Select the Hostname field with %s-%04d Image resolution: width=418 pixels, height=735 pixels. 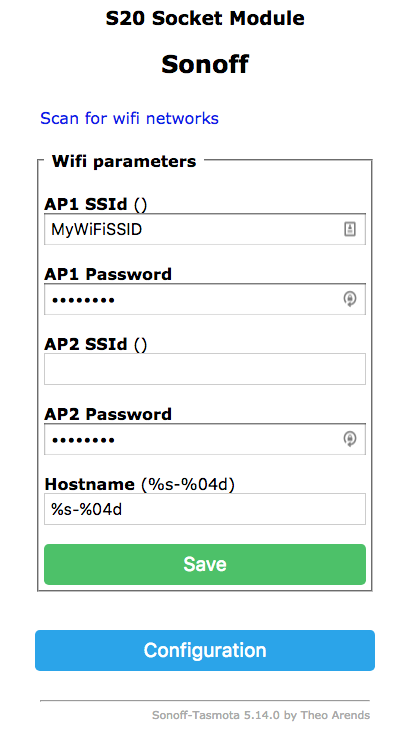coord(205,509)
